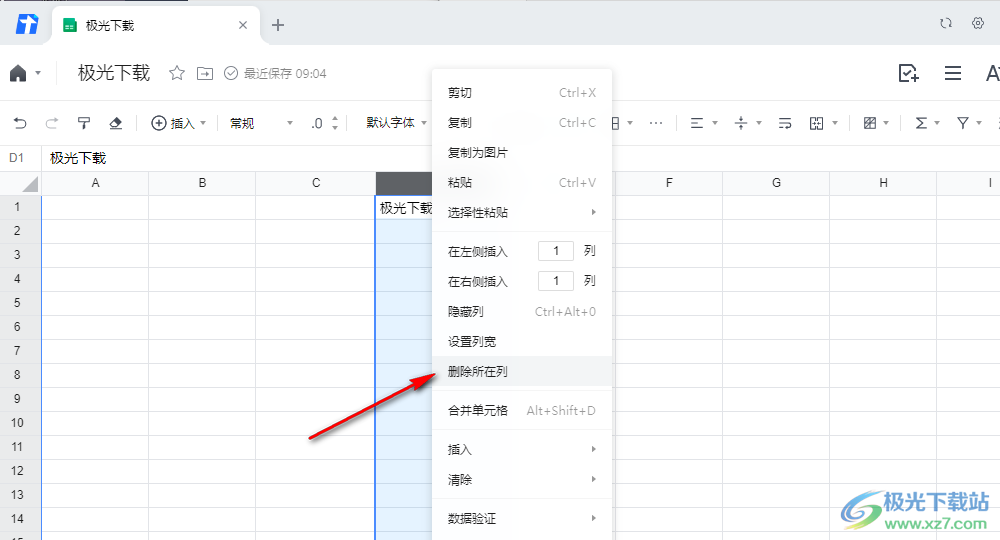Expand the merge cells dropdown arrow
The image size is (1000, 540).
[x=835, y=123]
